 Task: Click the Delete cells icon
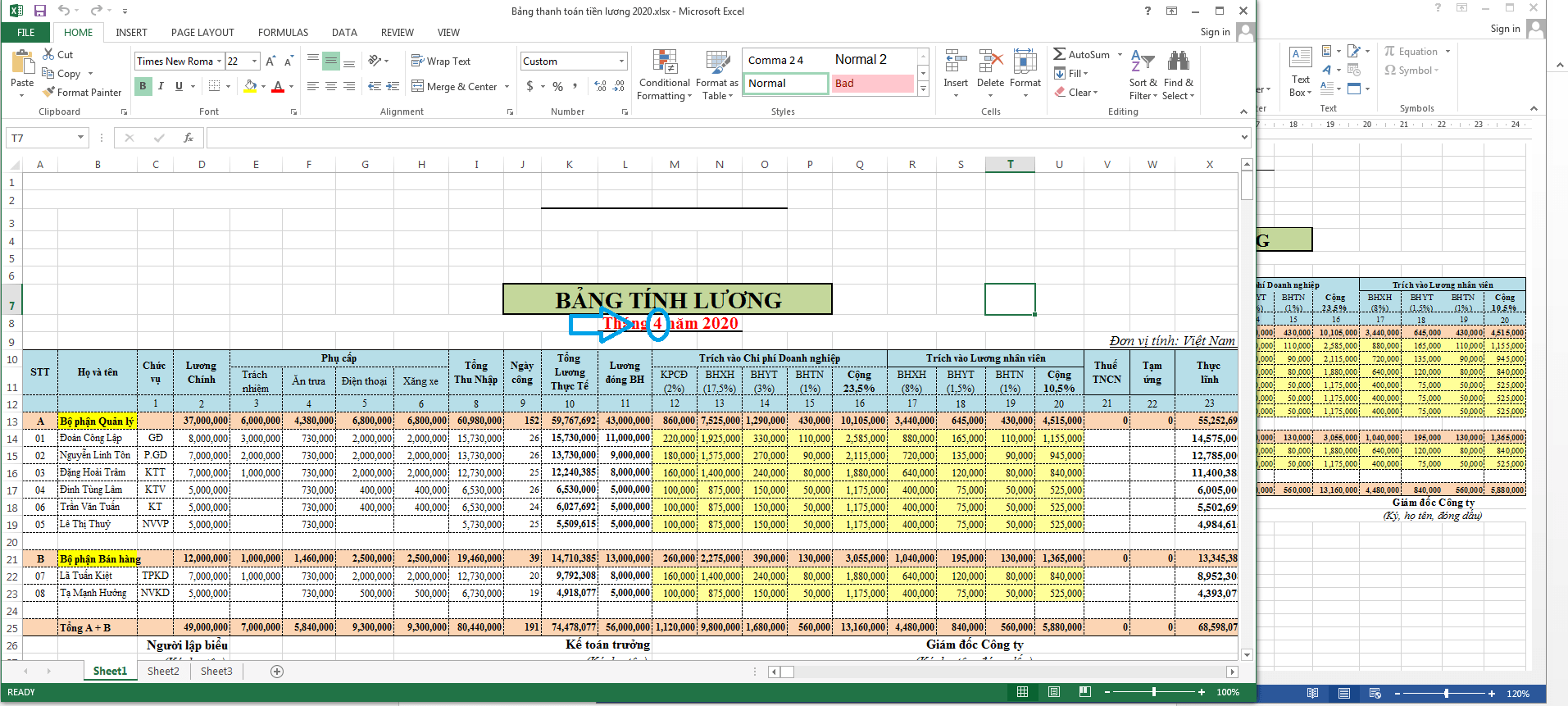pos(990,62)
